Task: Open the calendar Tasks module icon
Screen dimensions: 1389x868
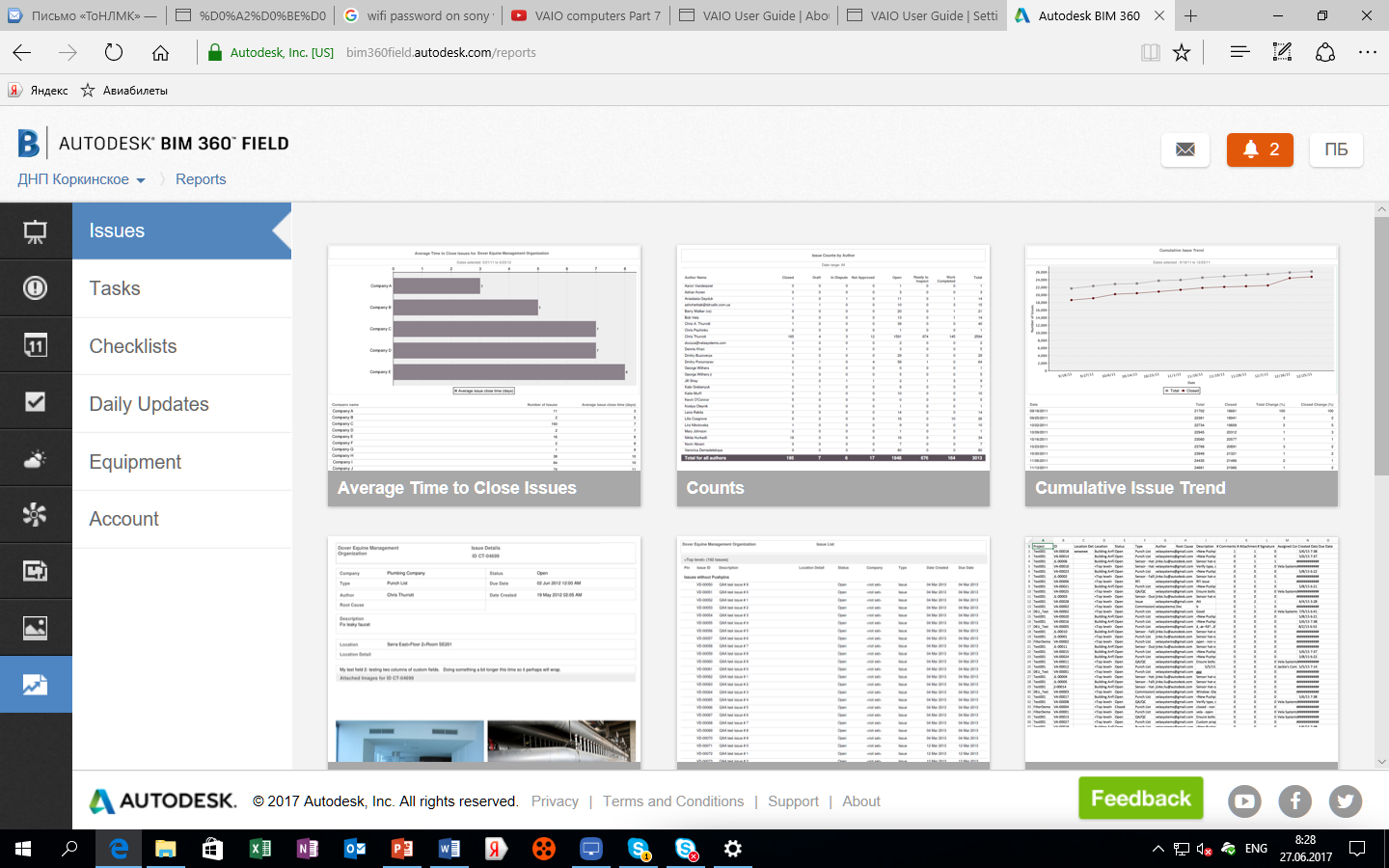Action: (36, 345)
